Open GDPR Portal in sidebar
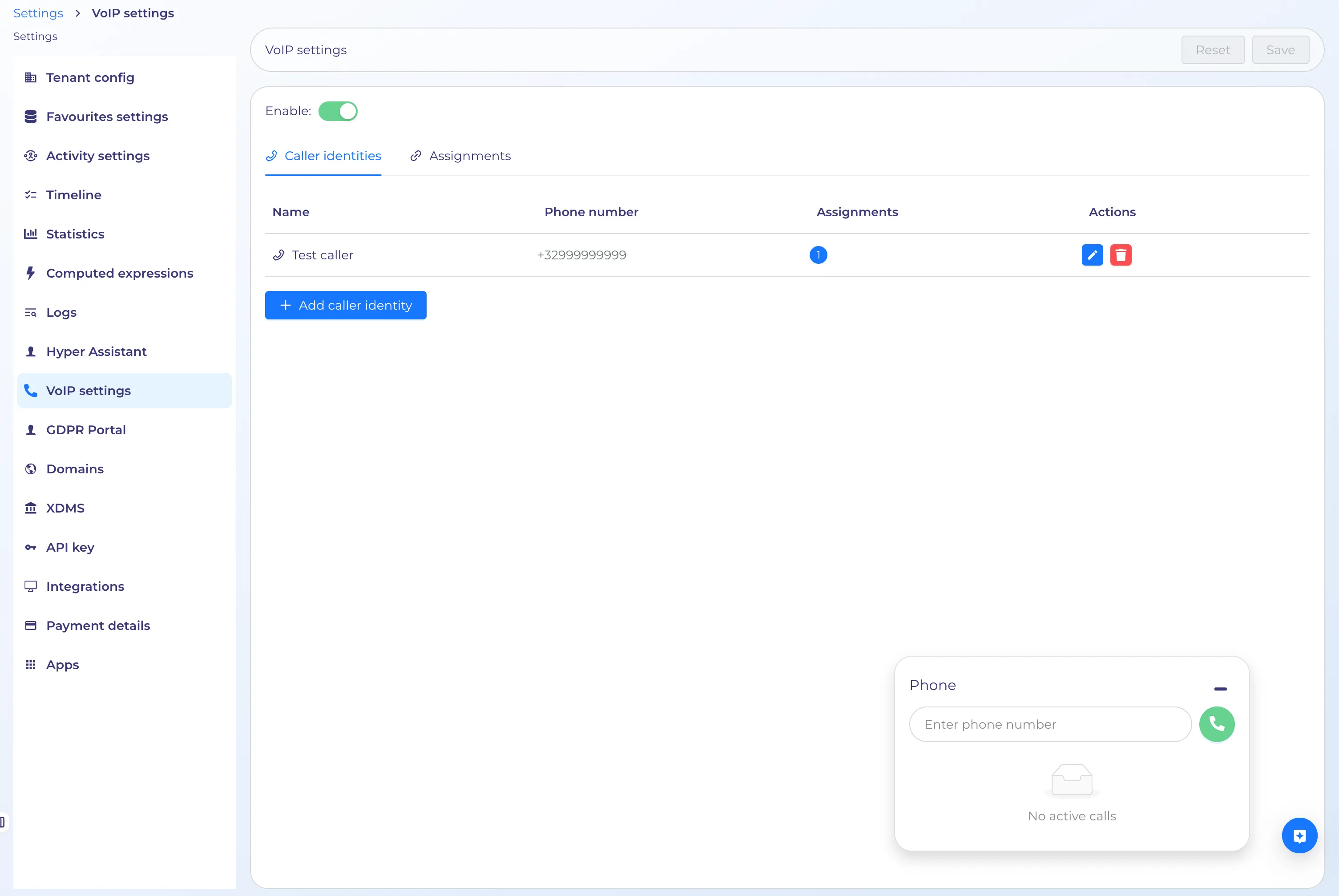 pos(125,430)
